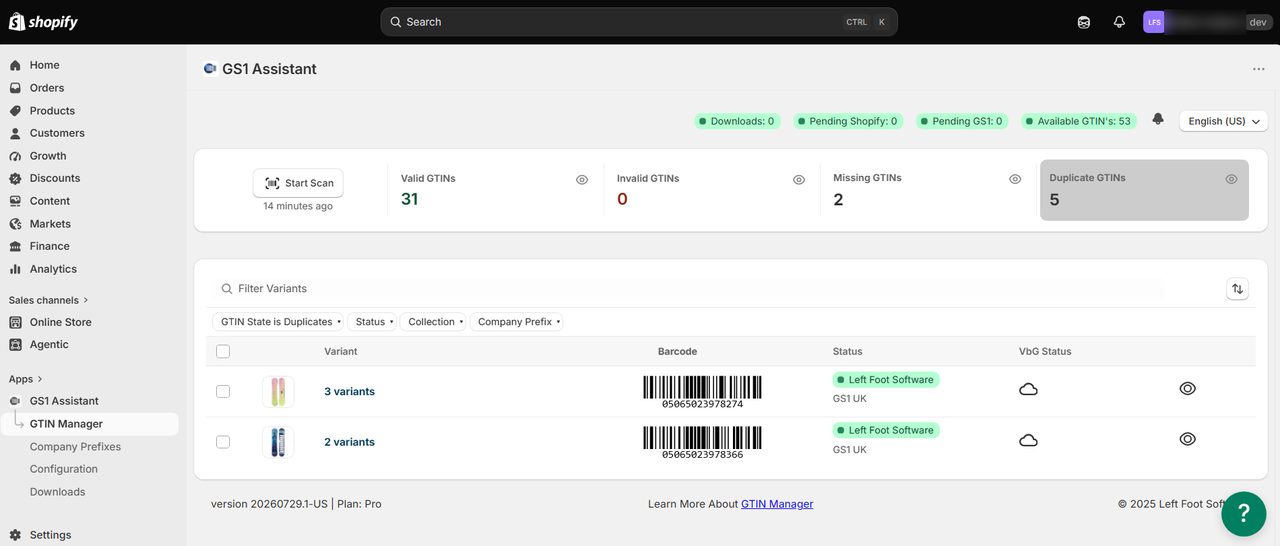Click the Online Store icon in sidebar
The image size is (1280, 546).
pos(15,322)
